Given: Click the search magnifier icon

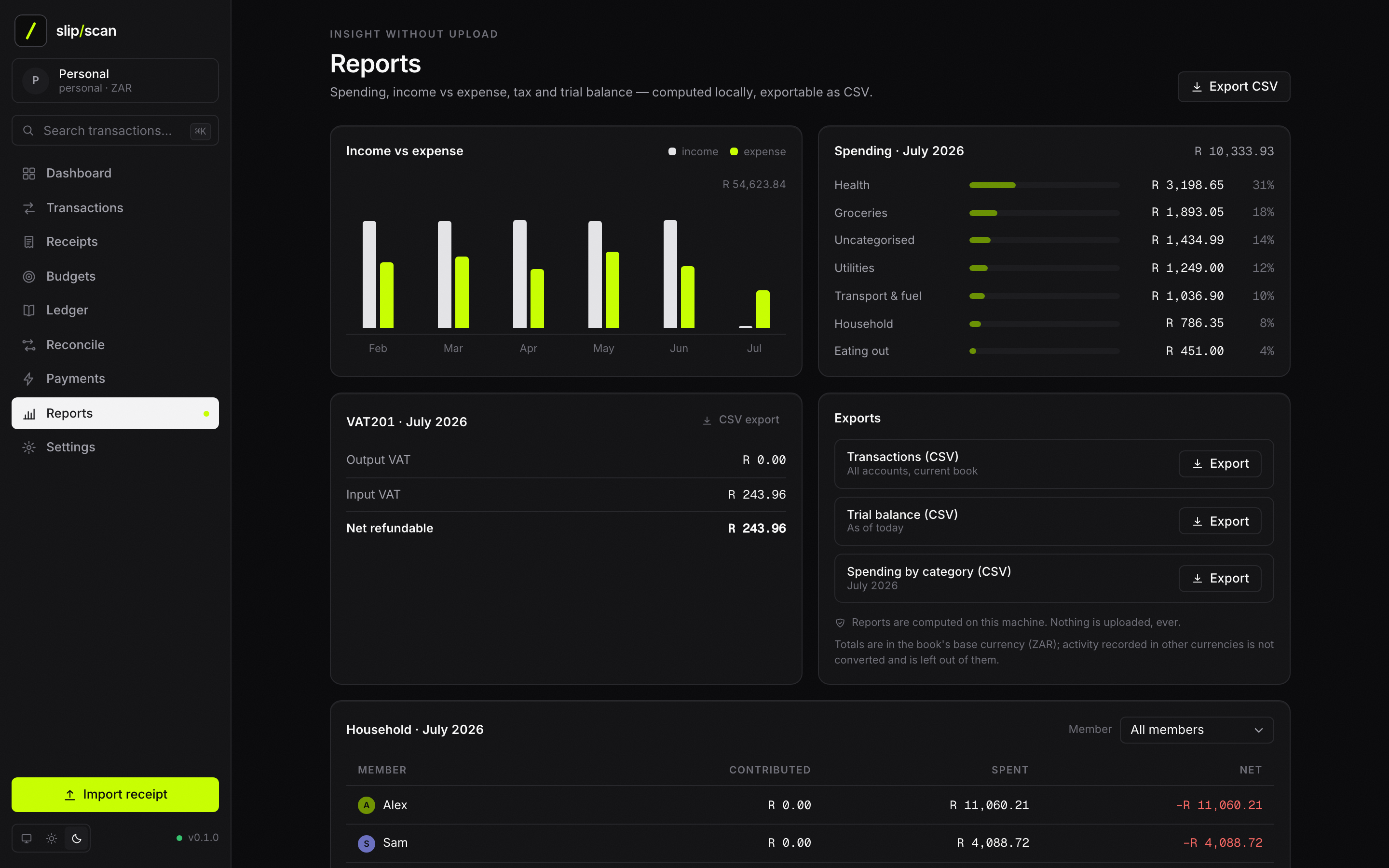Looking at the screenshot, I should [x=28, y=131].
